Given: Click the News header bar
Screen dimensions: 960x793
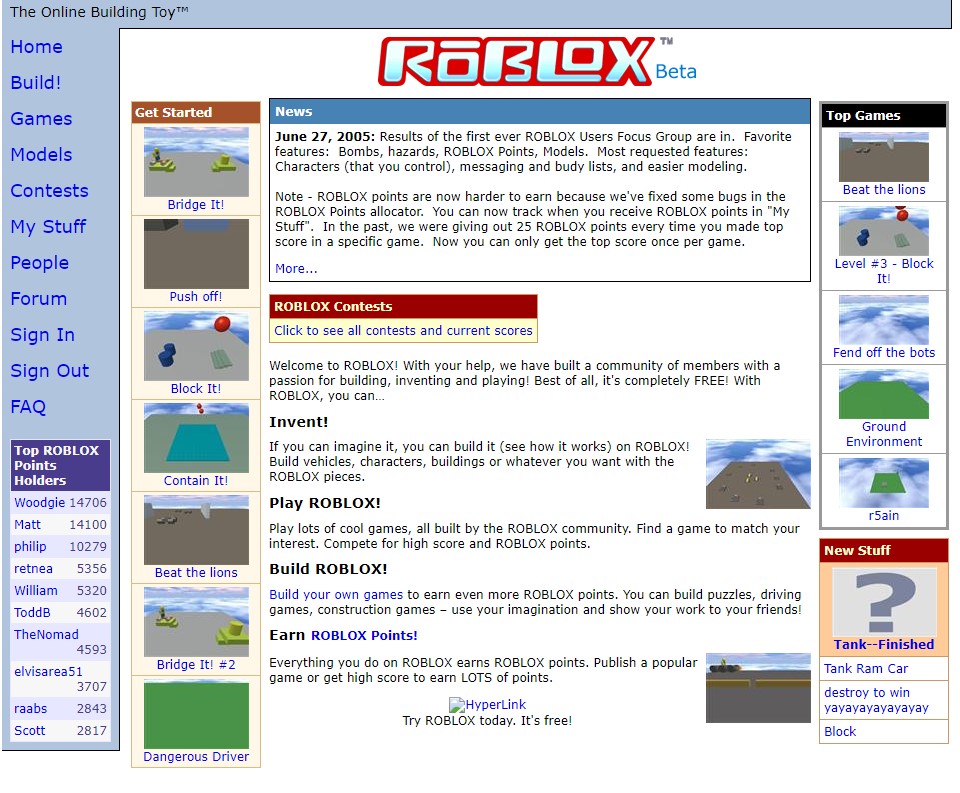Looking at the screenshot, I should (x=539, y=112).
